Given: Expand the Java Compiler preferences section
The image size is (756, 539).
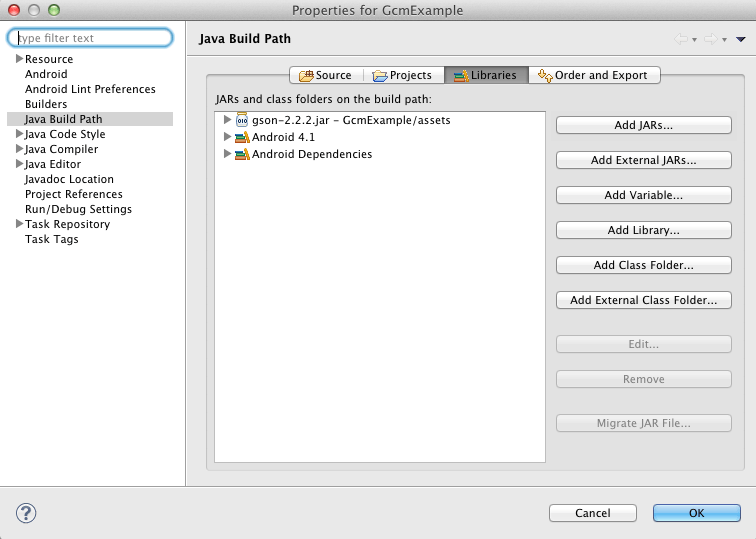Looking at the screenshot, I should pos(19,149).
